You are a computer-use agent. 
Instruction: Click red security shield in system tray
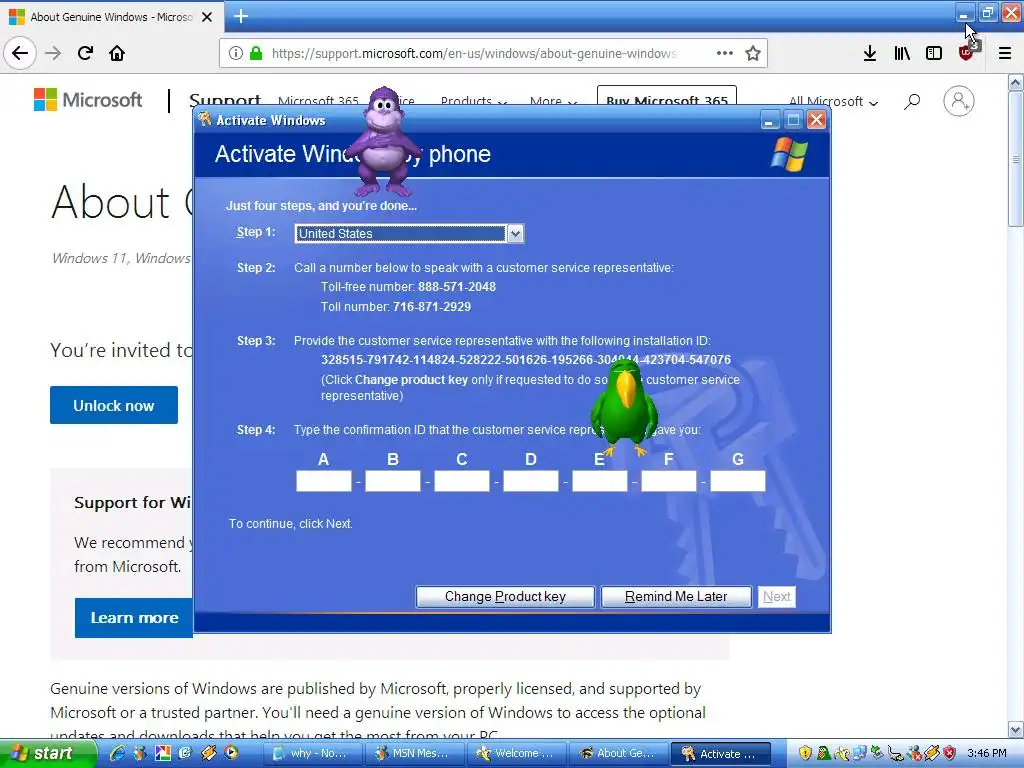(x=950, y=753)
